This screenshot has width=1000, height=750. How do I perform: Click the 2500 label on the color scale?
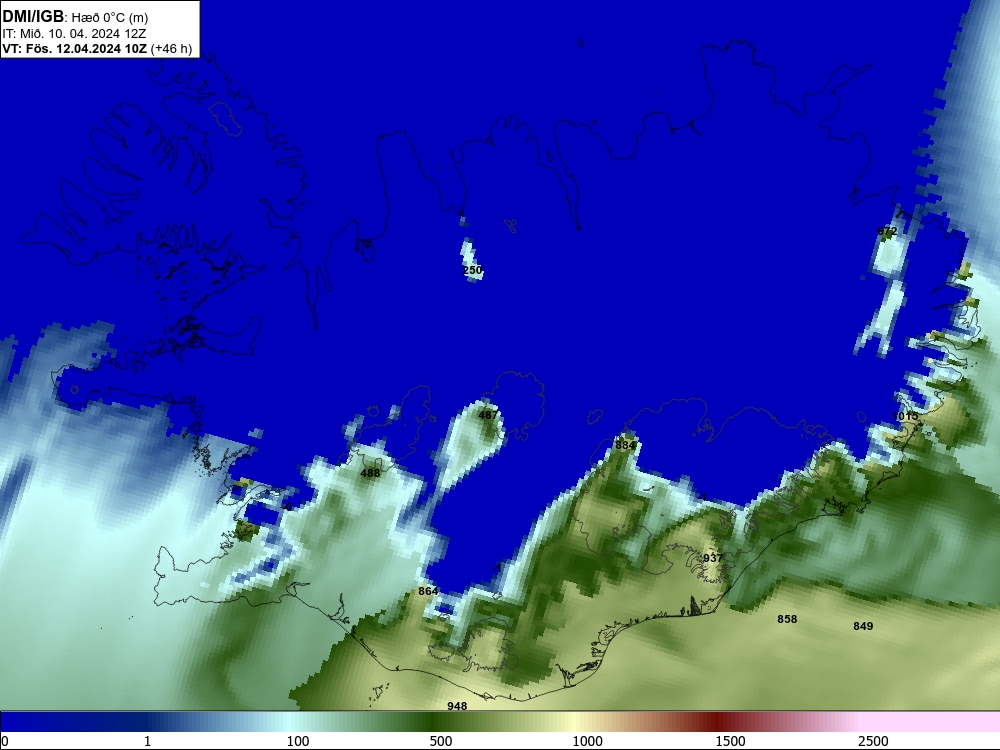point(873,741)
